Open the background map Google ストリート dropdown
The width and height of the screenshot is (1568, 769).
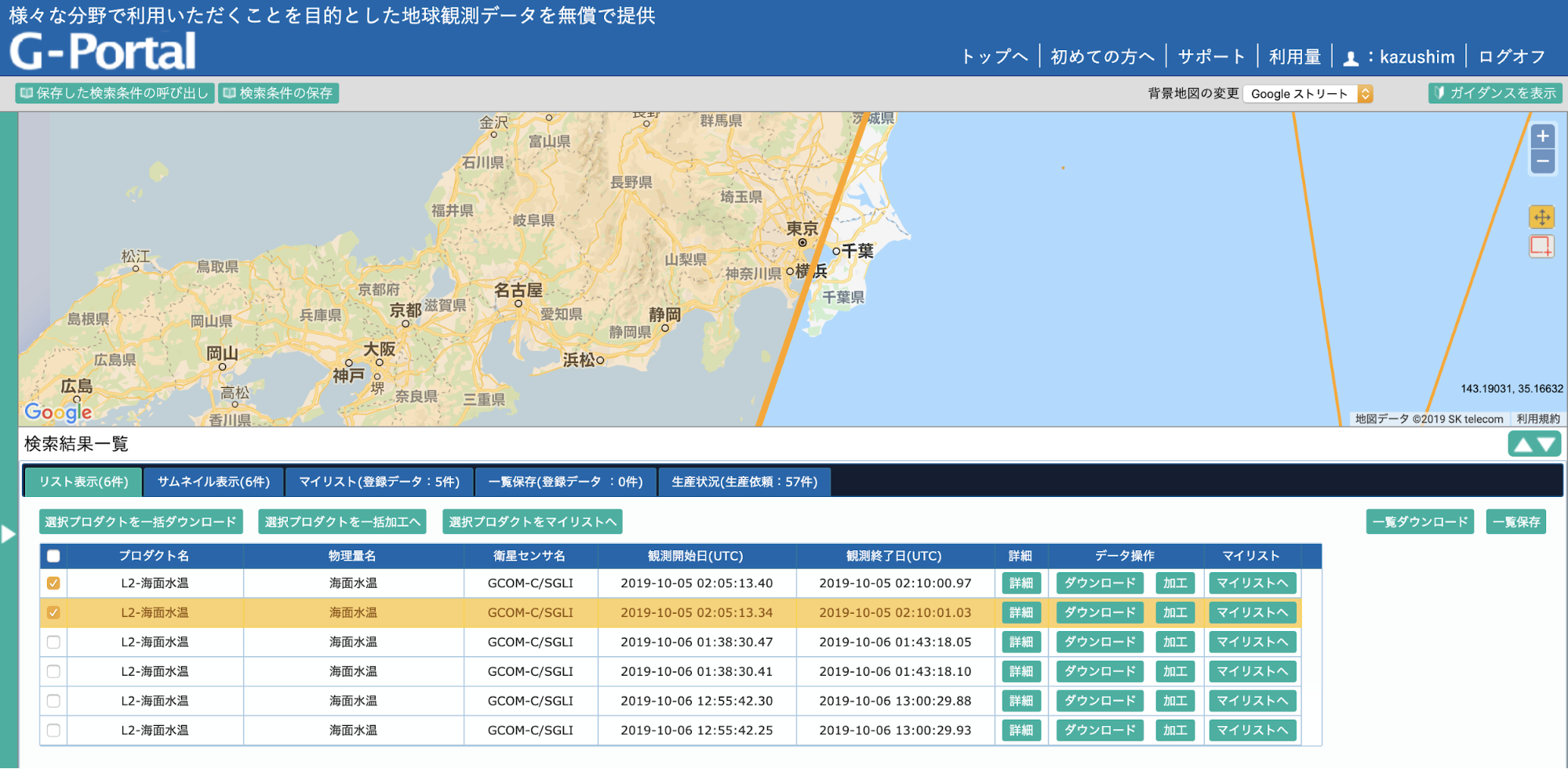(x=1308, y=94)
